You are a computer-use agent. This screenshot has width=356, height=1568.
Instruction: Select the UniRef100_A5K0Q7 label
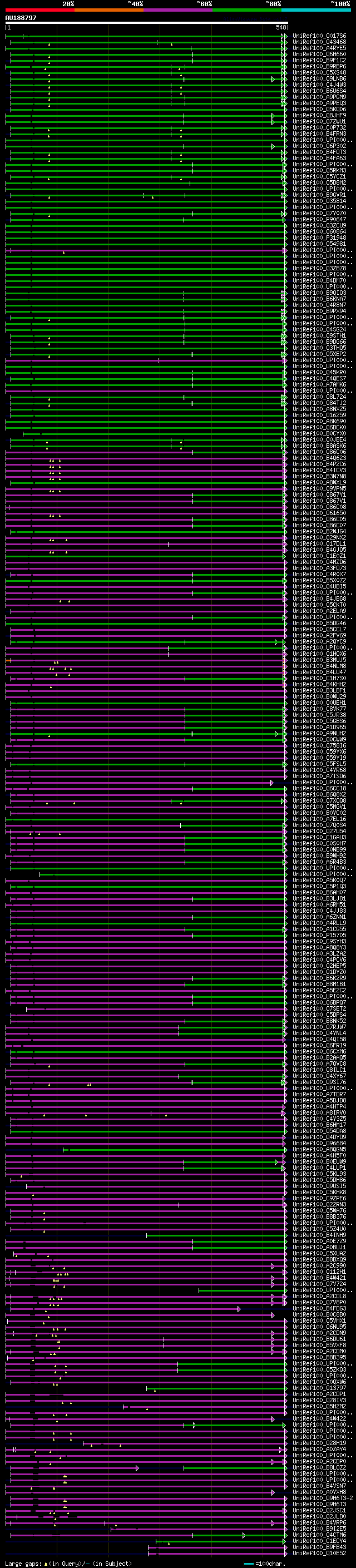319,880
